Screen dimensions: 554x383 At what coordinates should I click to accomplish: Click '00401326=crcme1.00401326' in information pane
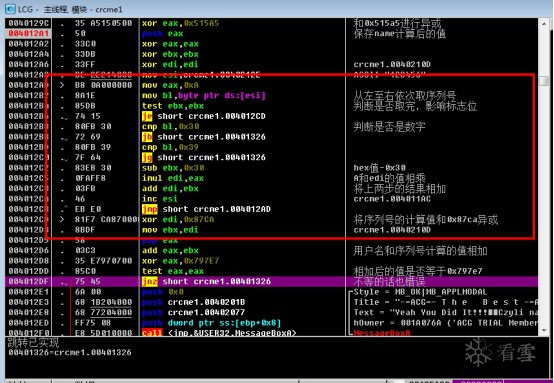tap(70, 352)
